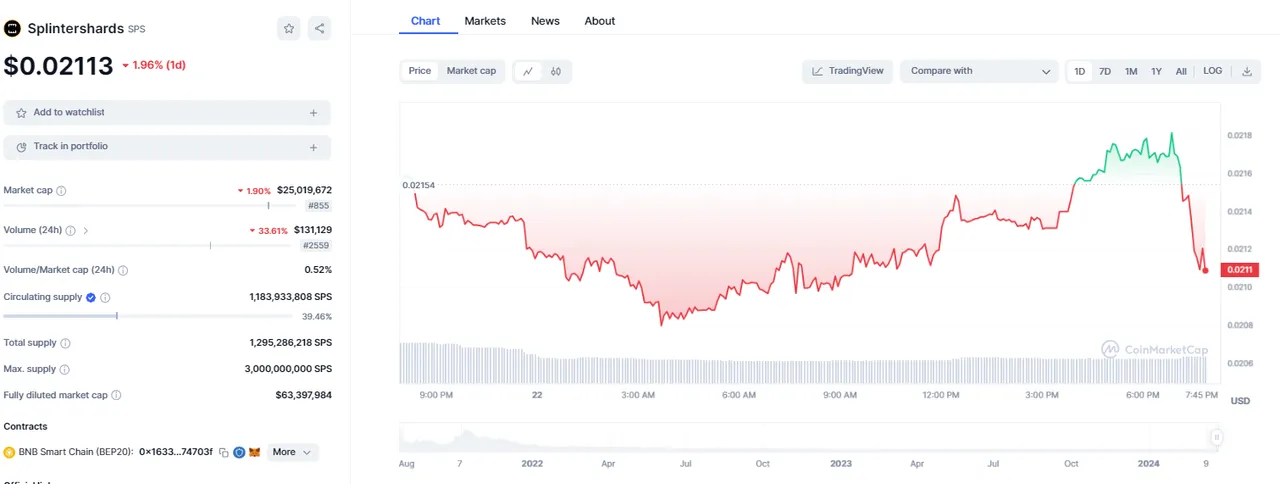Click the BNB Smart Chain logo icon
This screenshot has height=484, width=1280.
[x=9, y=452]
